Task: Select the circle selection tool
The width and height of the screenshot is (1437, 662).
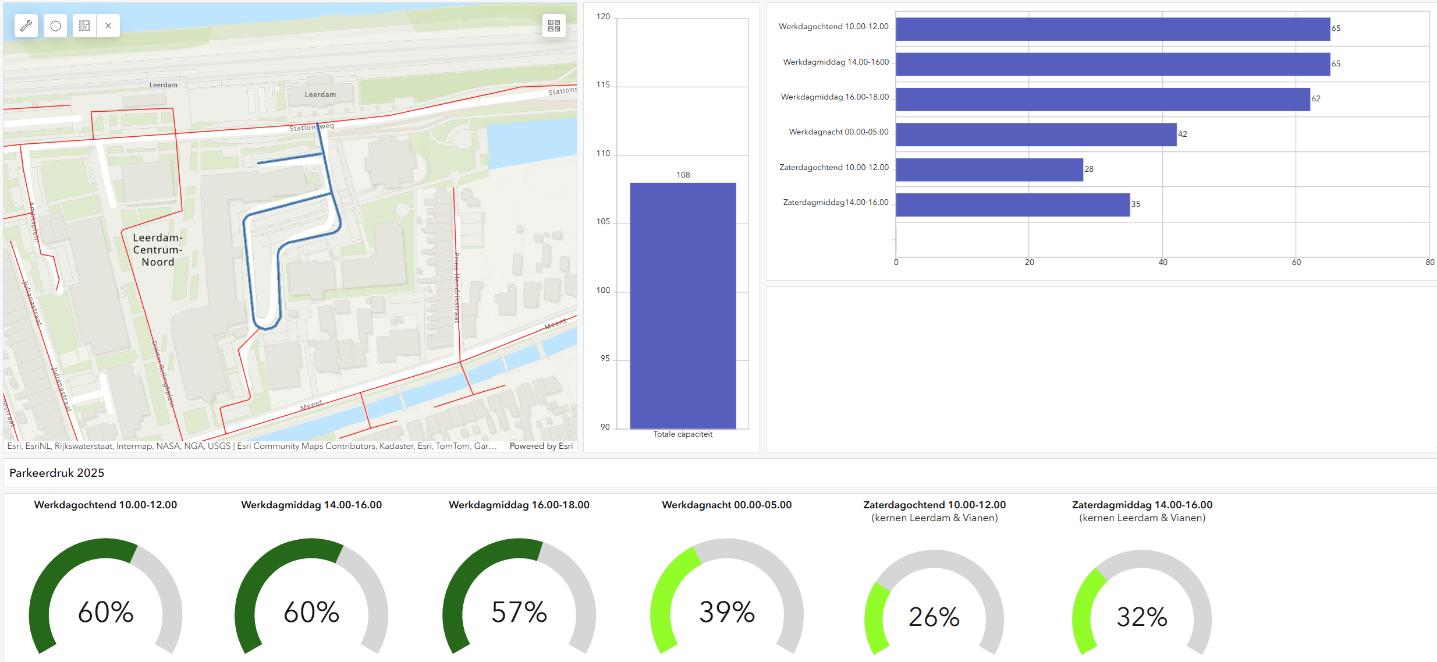Action: coord(56,26)
